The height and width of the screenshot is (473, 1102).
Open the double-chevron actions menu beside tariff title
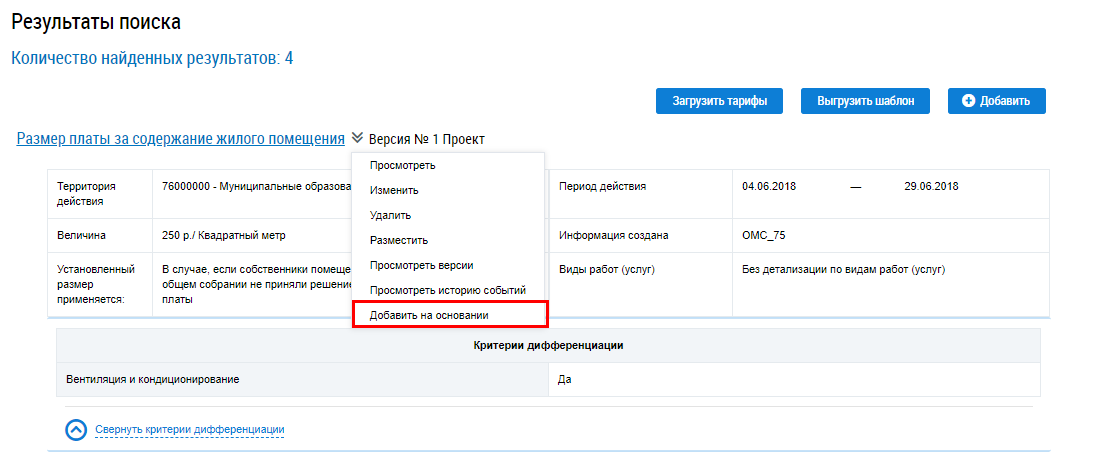click(x=357, y=139)
